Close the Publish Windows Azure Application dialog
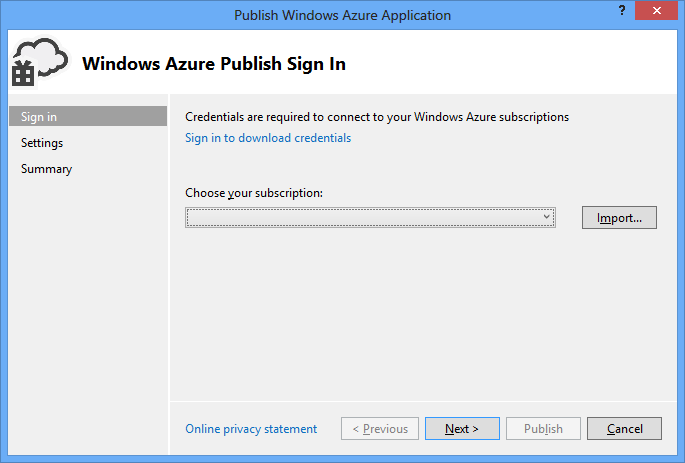685x463 pixels. click(656, 10)
